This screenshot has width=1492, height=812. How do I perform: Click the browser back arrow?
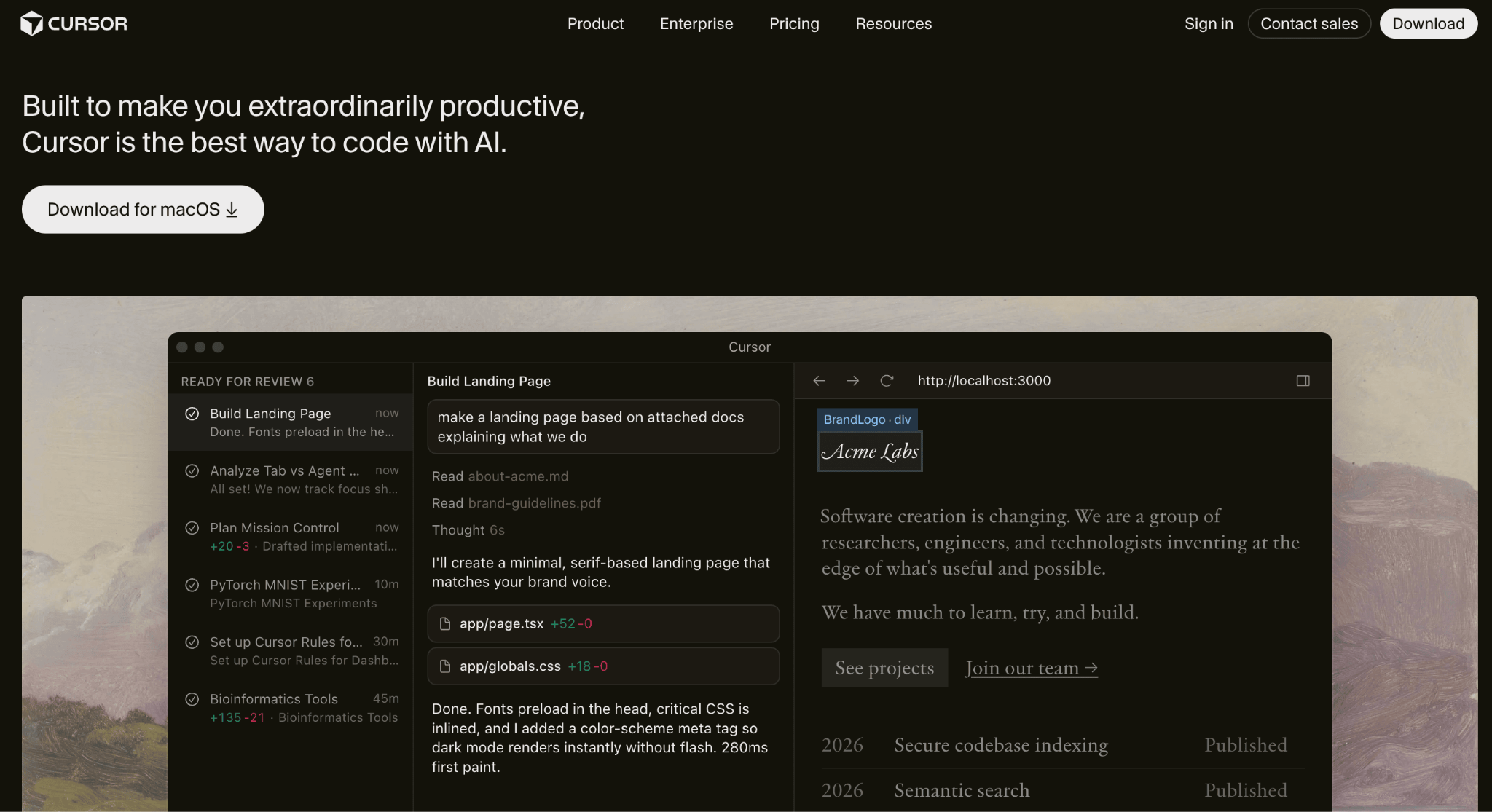pyautogui.click(x=819, y=380)
